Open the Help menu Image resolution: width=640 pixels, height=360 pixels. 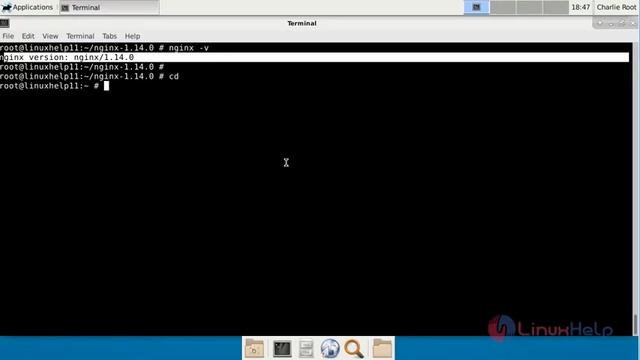click(x=132, y=36)
